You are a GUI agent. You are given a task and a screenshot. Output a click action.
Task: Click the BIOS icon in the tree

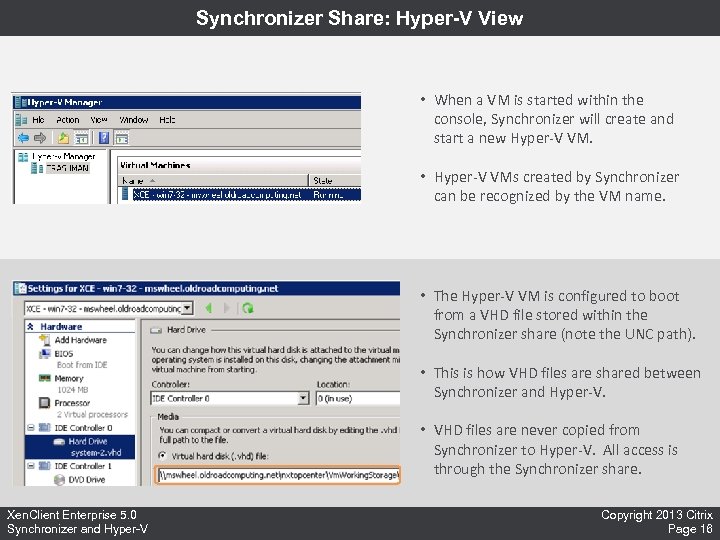(45, 354)
